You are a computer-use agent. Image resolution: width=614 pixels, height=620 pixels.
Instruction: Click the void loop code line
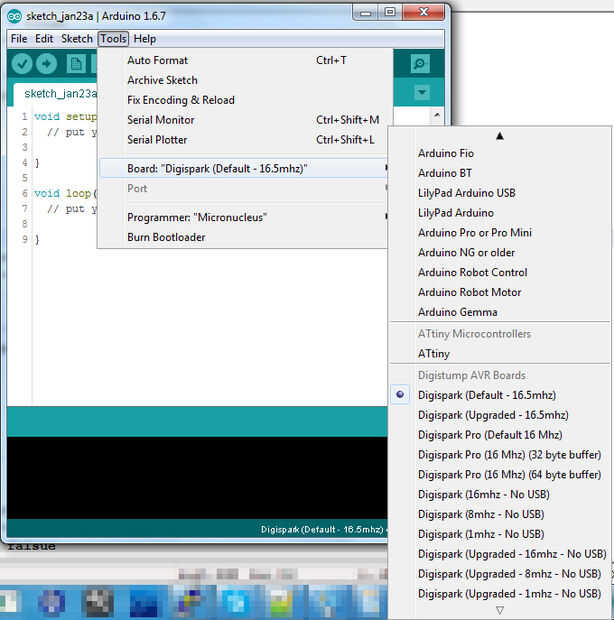pyautogui.click(x=65, y=193)
